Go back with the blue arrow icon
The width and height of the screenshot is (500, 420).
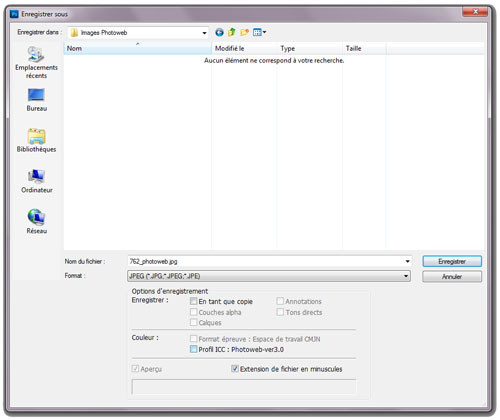(x=219, y=32)
